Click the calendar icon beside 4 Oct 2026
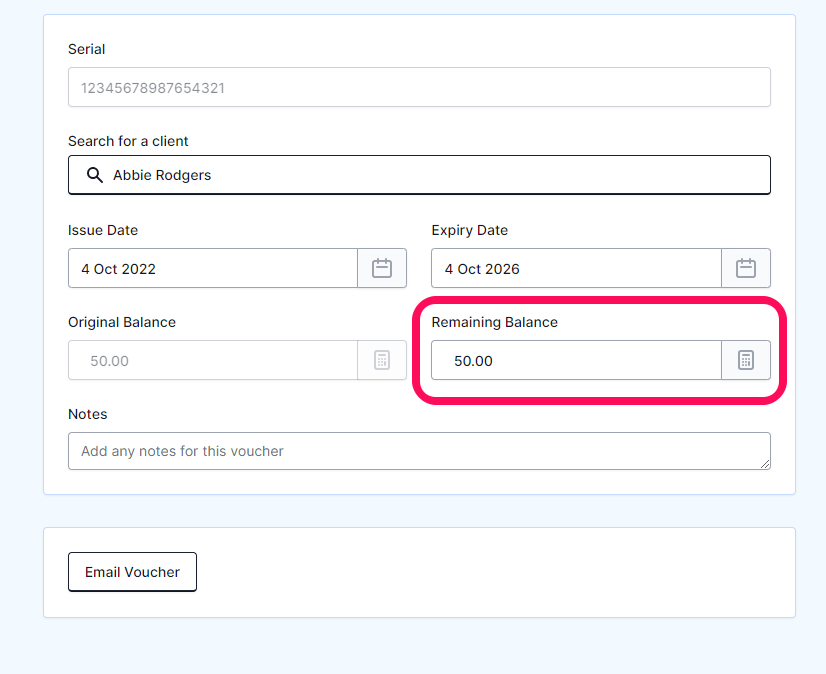This screenshot has height=674, width=826. point(745,268)
